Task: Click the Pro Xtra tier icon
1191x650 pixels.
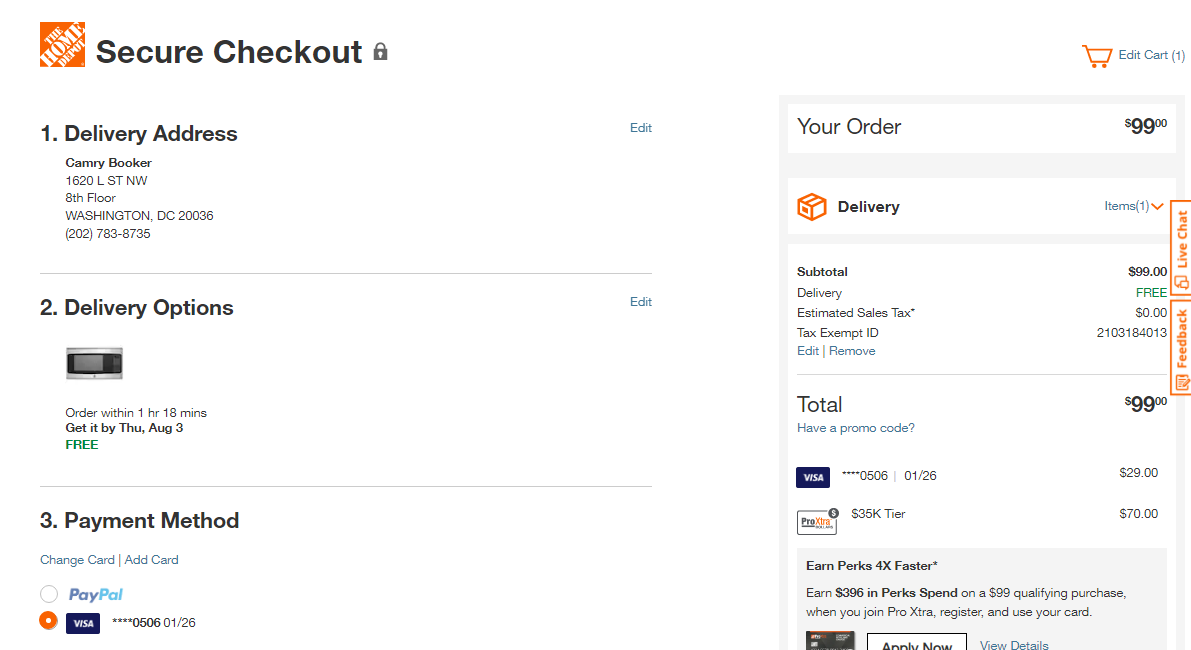Action: [x=817, y=521]
